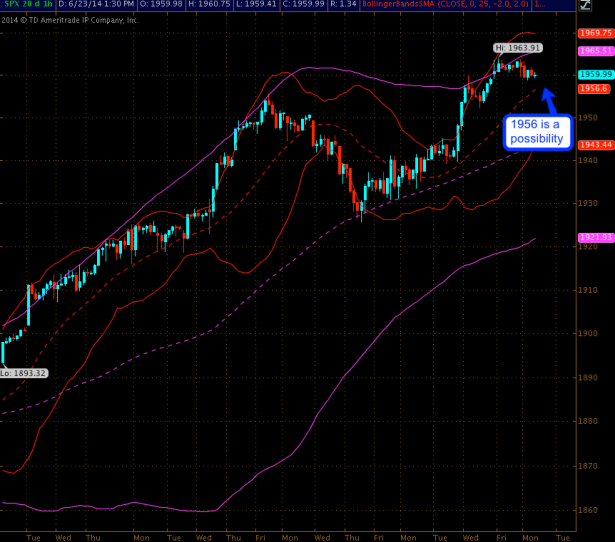Viewport: 615px width, 542px height.
Task: Click the Hi: 1963.91 high marker bubble
Action: (517, 48)
